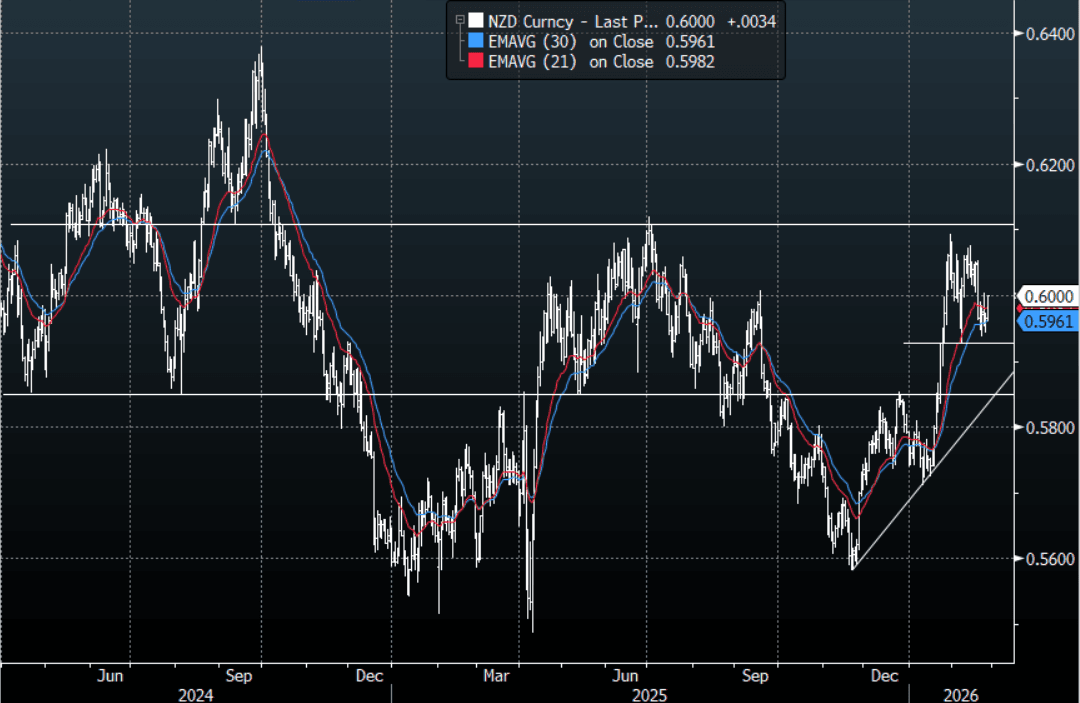Click the blue 0.5961 EMA price tag
This screenshot has height=703, width=1080.
[1047, 322]
